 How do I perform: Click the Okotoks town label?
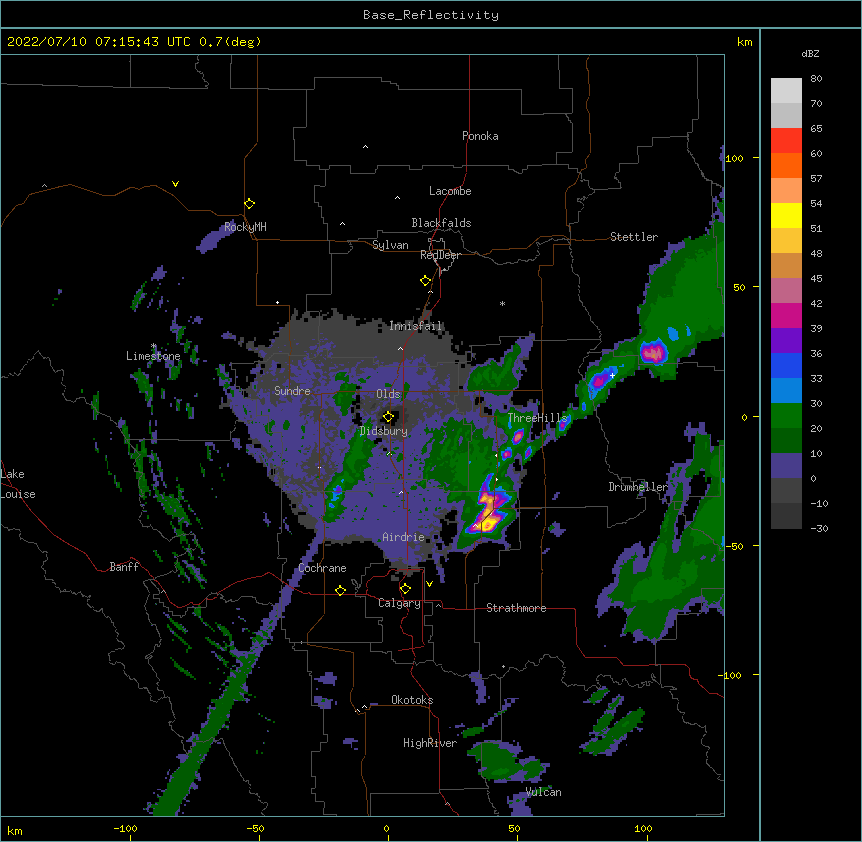412,700
